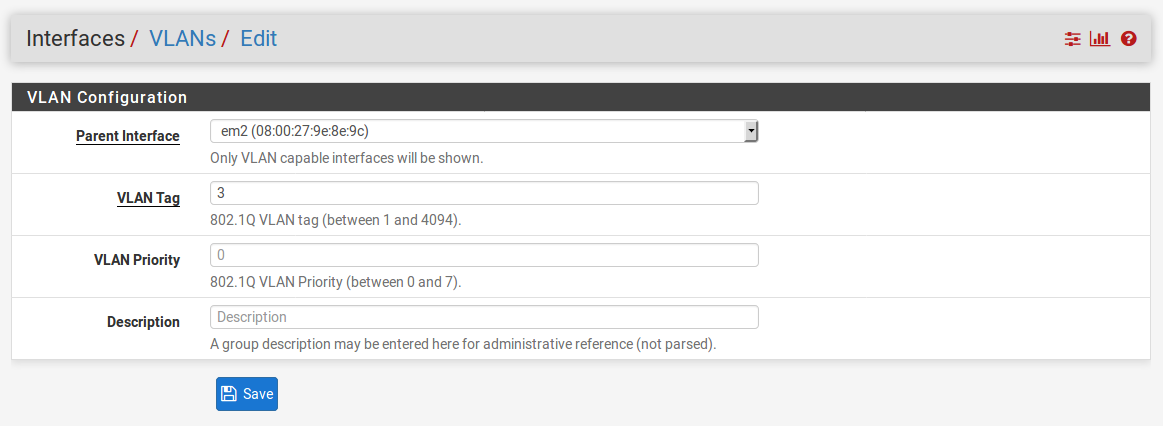1163x426 pixels.
Task: Click the red help question mark icon
Action: (1129, 39)
